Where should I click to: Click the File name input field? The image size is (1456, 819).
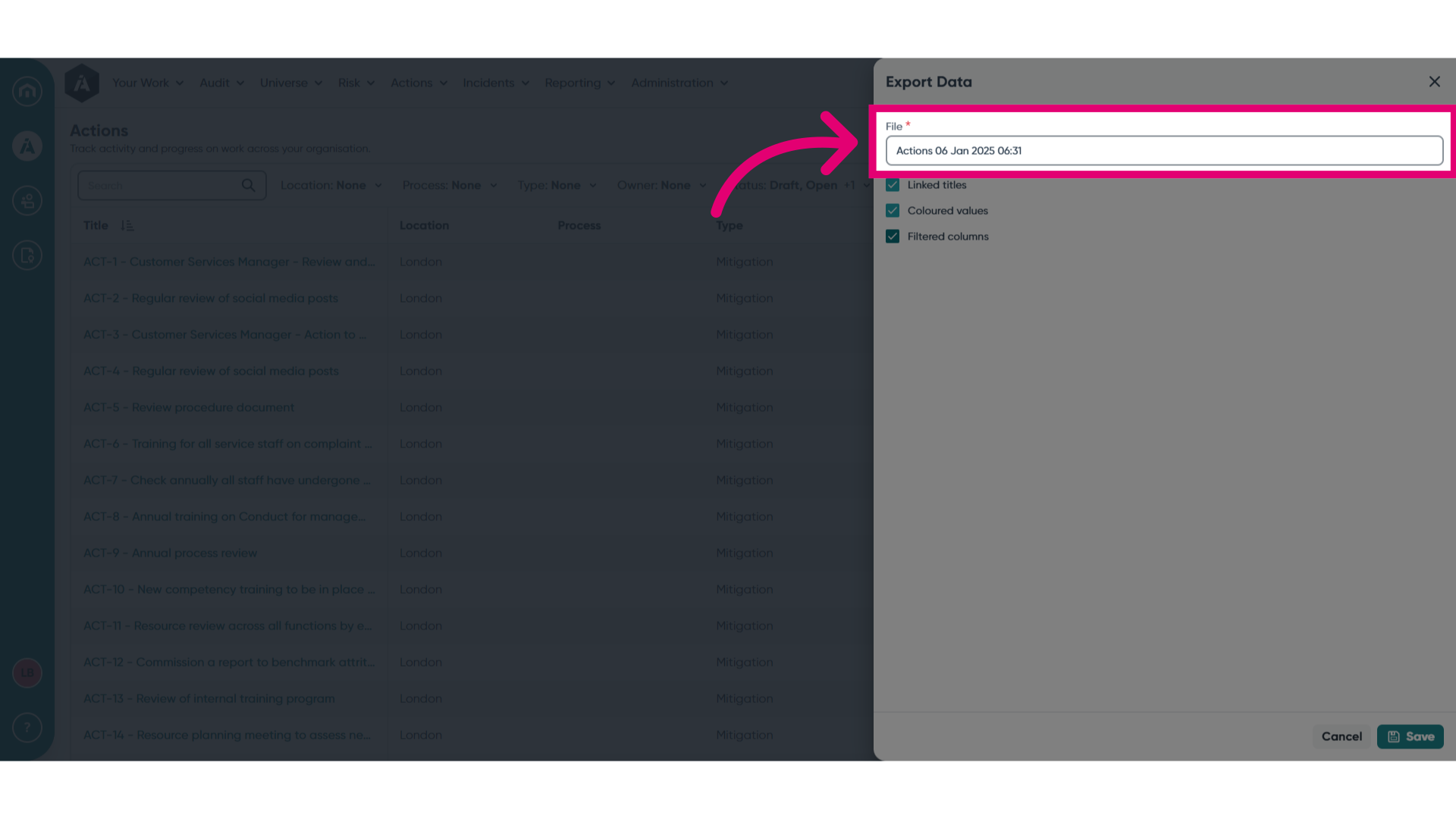(1164, 151)
